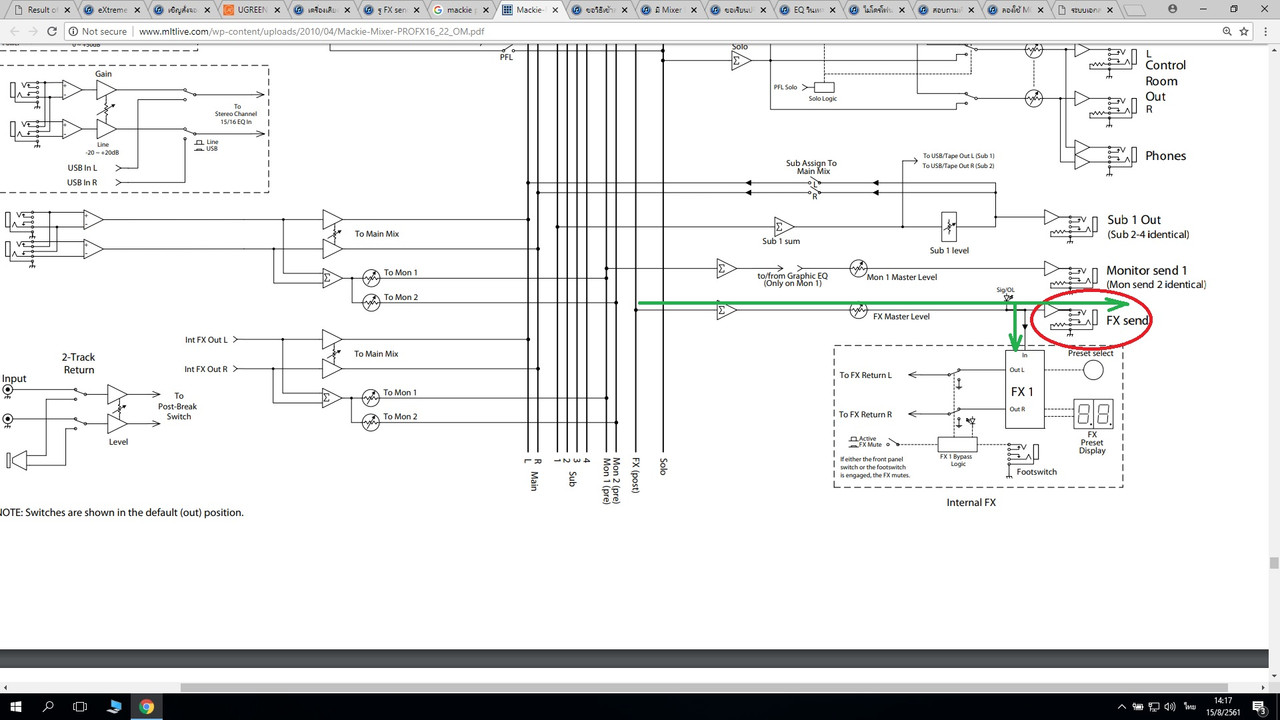Click the 'To FX Return R' label
The width and height of the screenshot is (1280, 720).
[865, 413]
